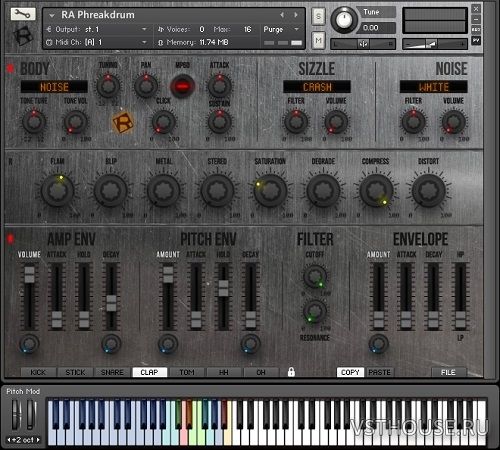Image resolution: width=500 pixels, height=450 pixels.
Task: Adjust the Tone Tune knob
Action: click(34, 121)
